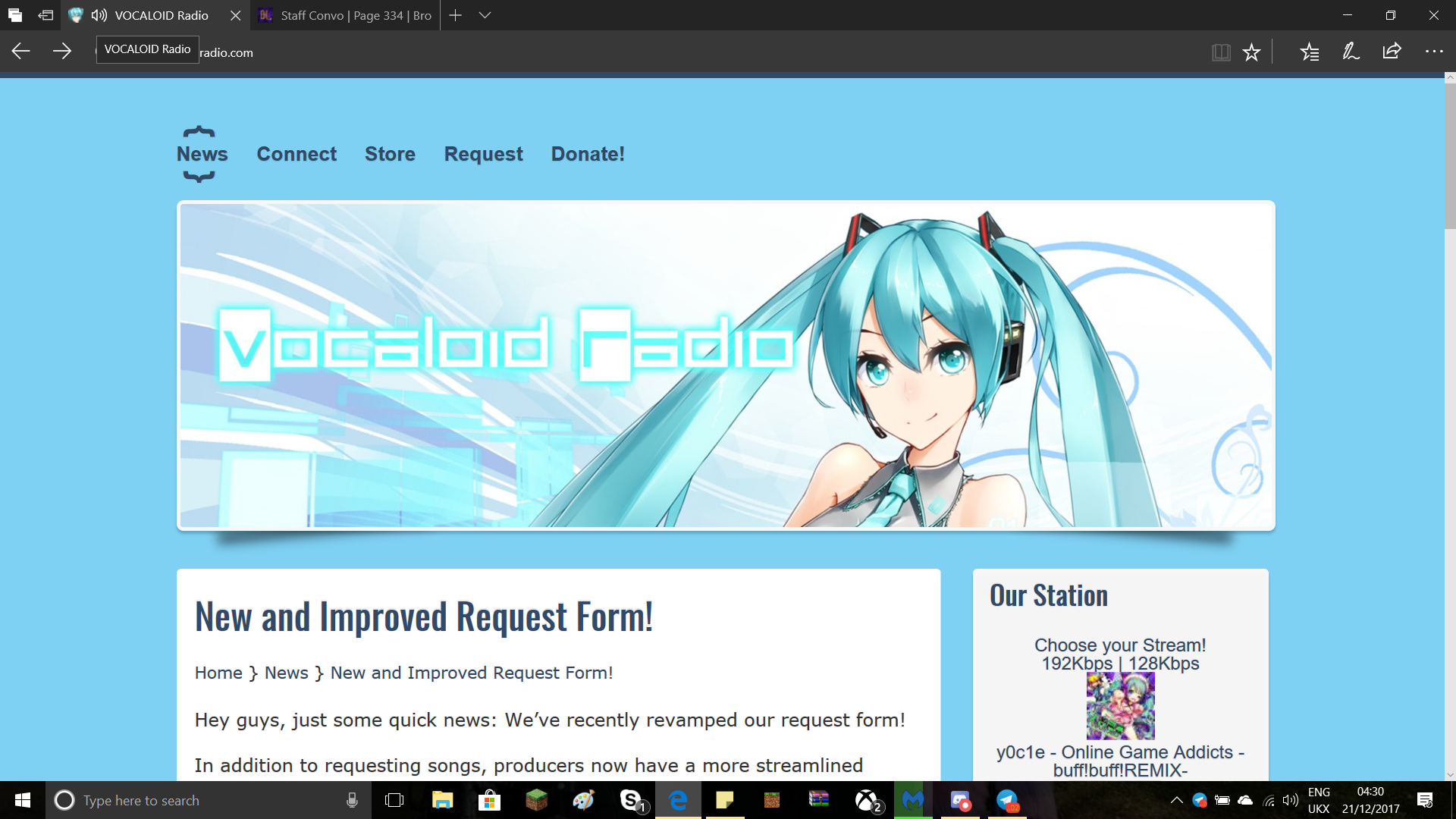
Task: Add page to favorites with star icon
Action: (x=1251, y=52)
